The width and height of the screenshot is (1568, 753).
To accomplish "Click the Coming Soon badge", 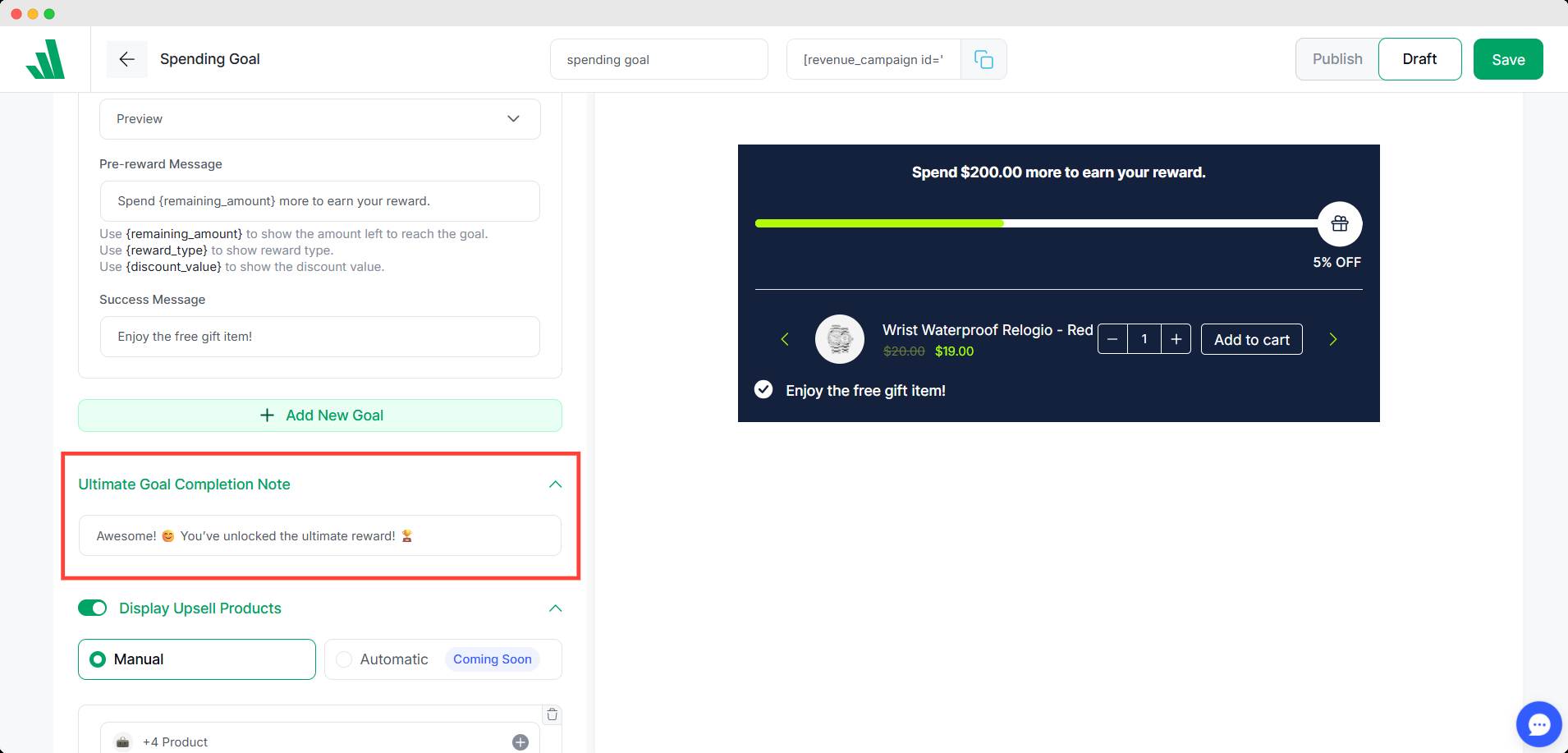I will [493, 659].
